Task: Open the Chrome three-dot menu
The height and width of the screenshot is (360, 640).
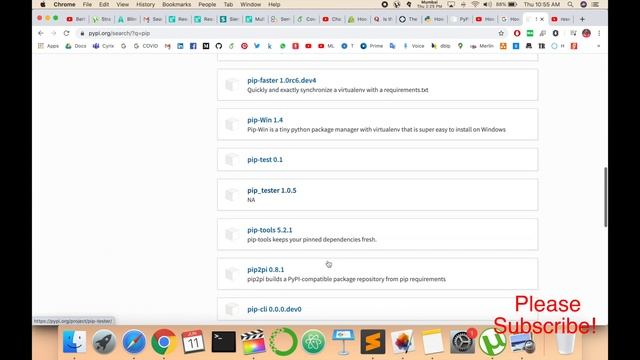Action: coord(599,33)
